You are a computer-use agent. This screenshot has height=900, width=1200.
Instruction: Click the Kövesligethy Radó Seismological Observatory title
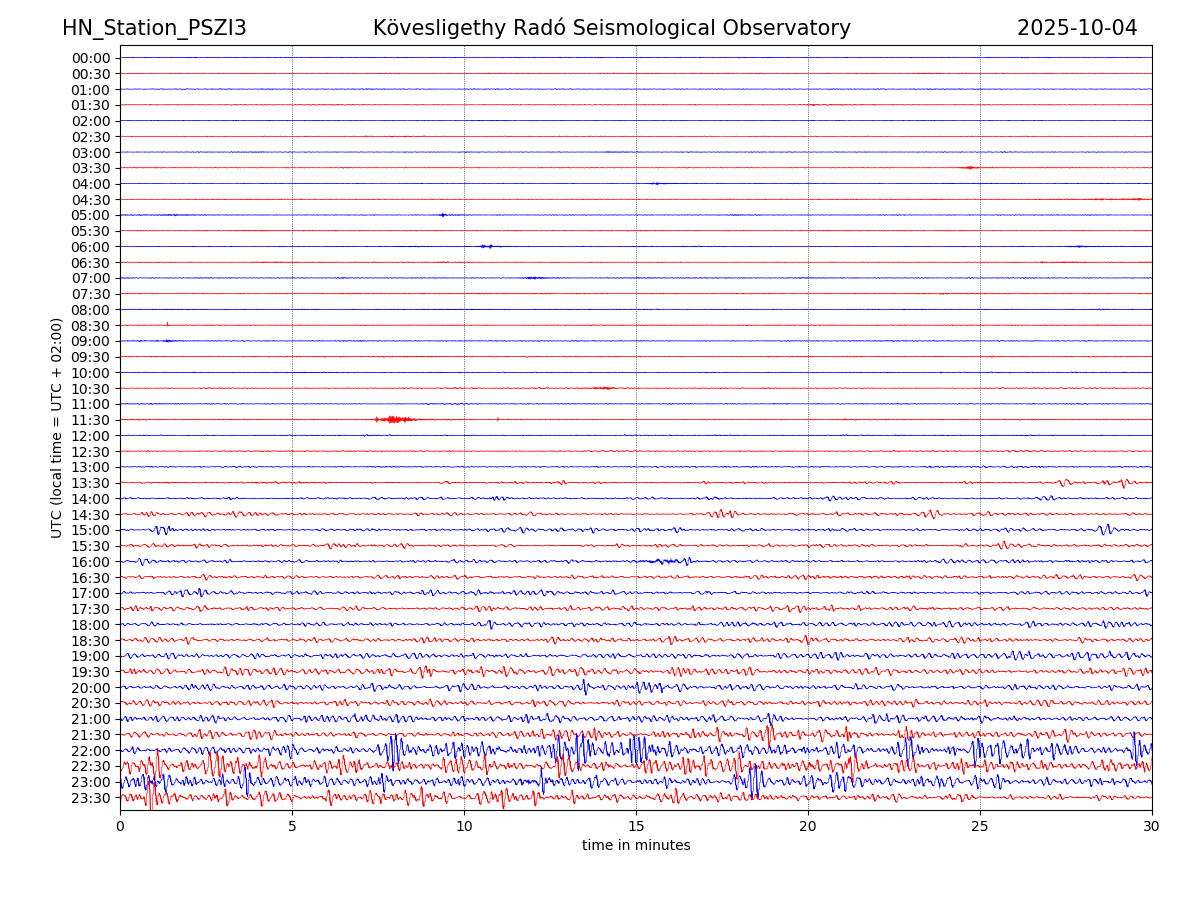(x=611, y=29)
